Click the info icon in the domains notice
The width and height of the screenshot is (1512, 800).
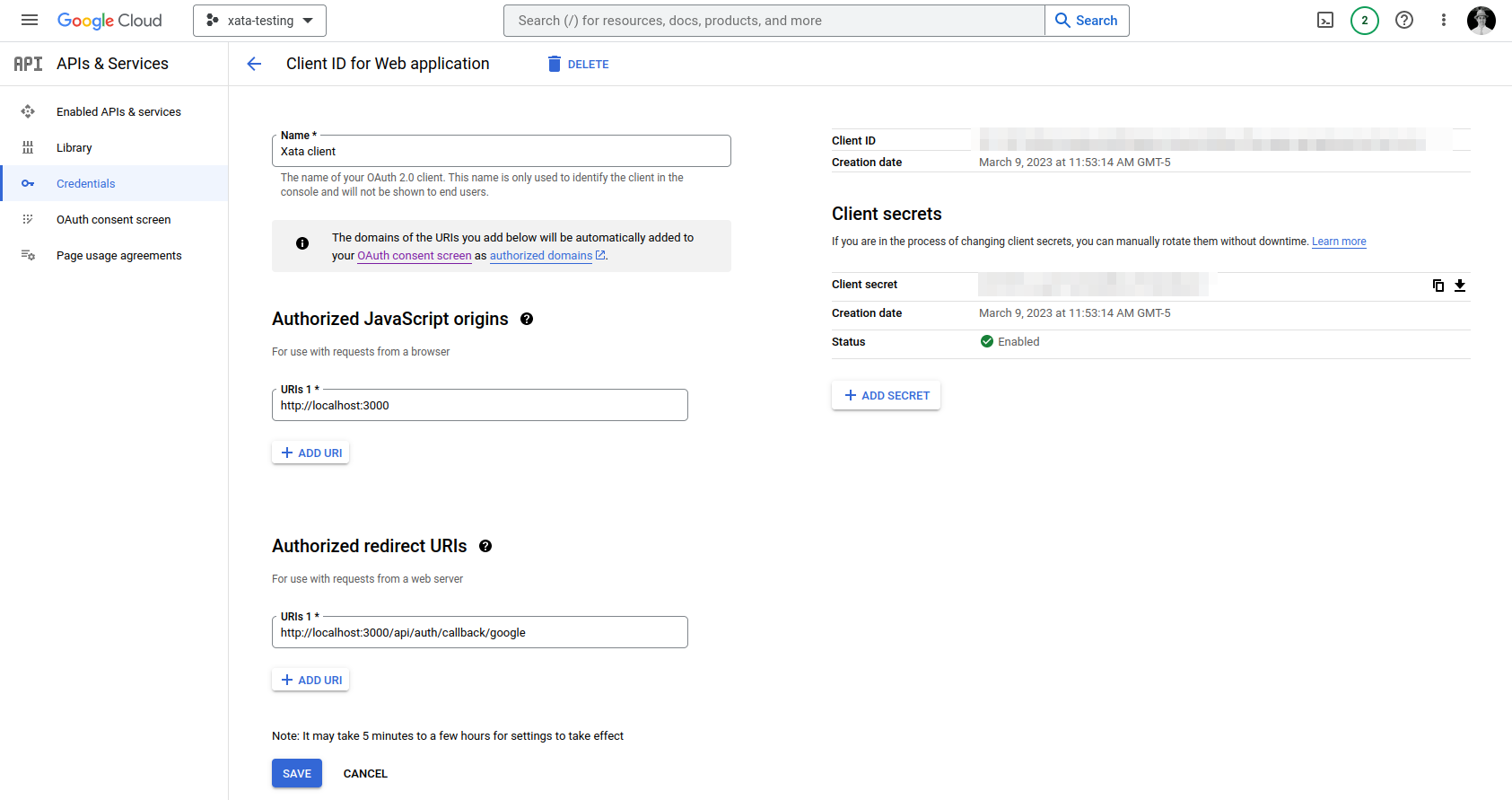point(302,243)
